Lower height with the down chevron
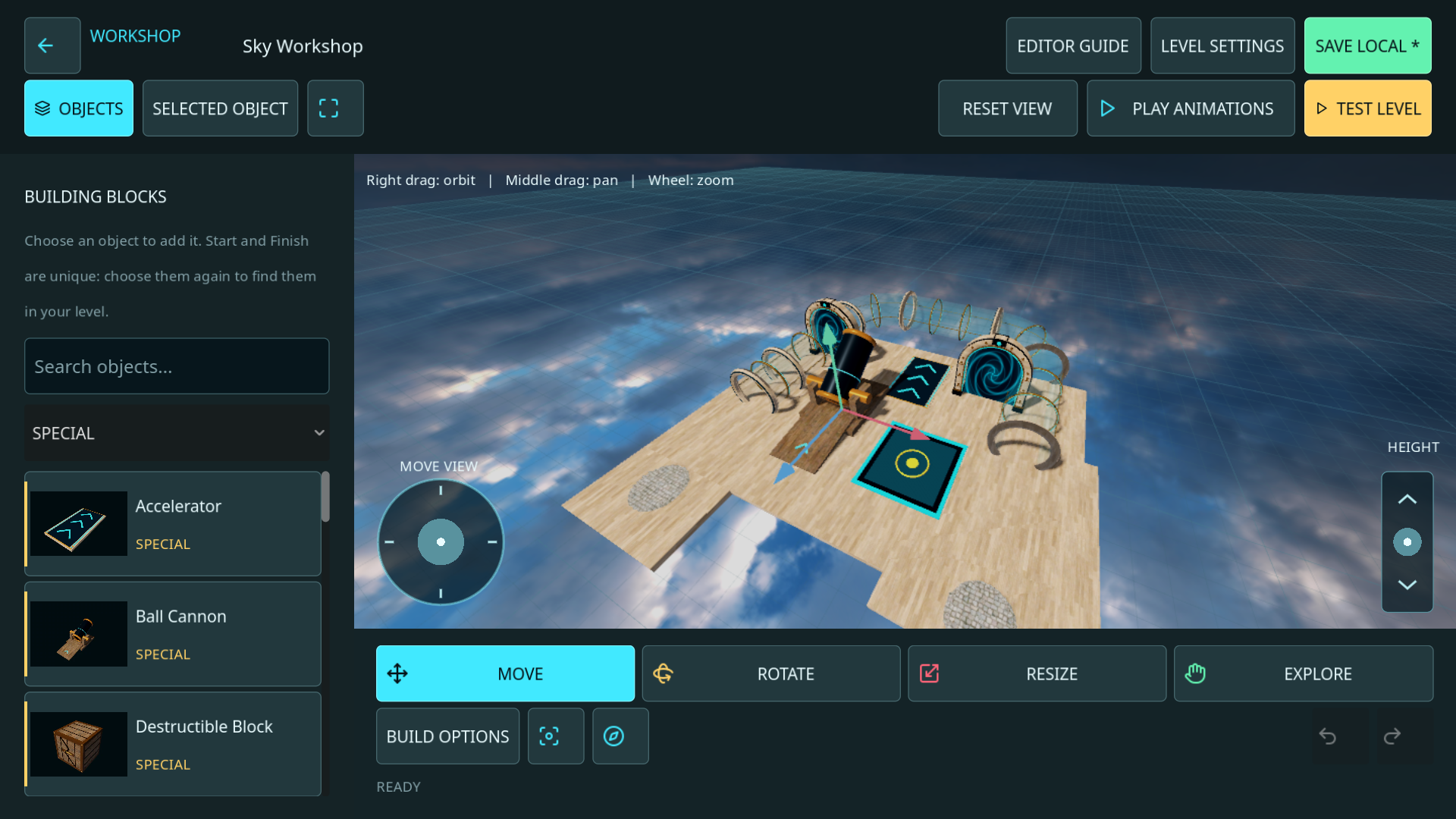This screenshot has width=1456, height=819. [x=1407, y=585]
